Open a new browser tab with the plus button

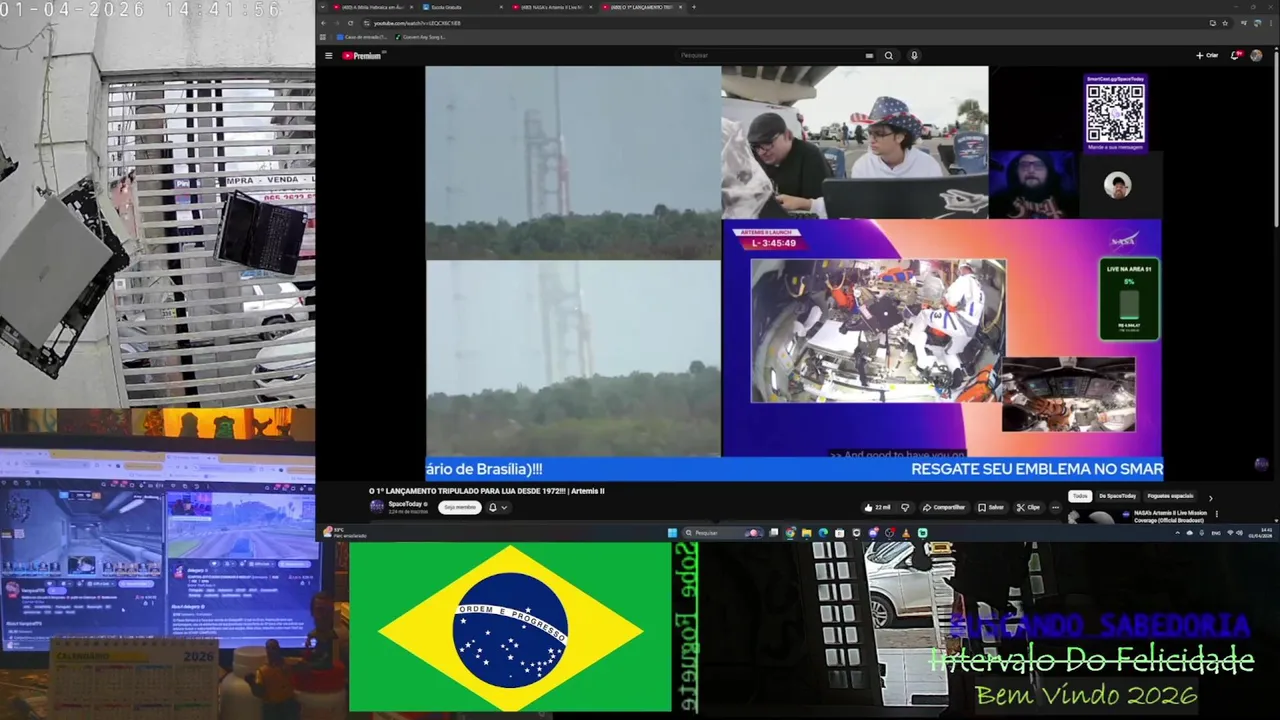pyautogui.click(x=694, y=7)
